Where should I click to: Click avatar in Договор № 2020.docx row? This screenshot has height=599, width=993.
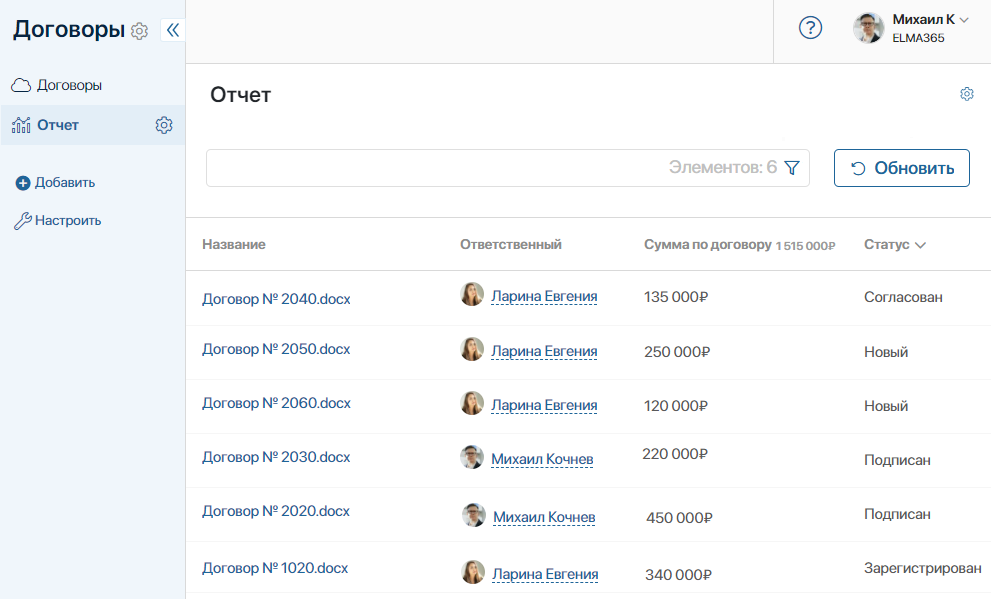click(x=474, y=515)
